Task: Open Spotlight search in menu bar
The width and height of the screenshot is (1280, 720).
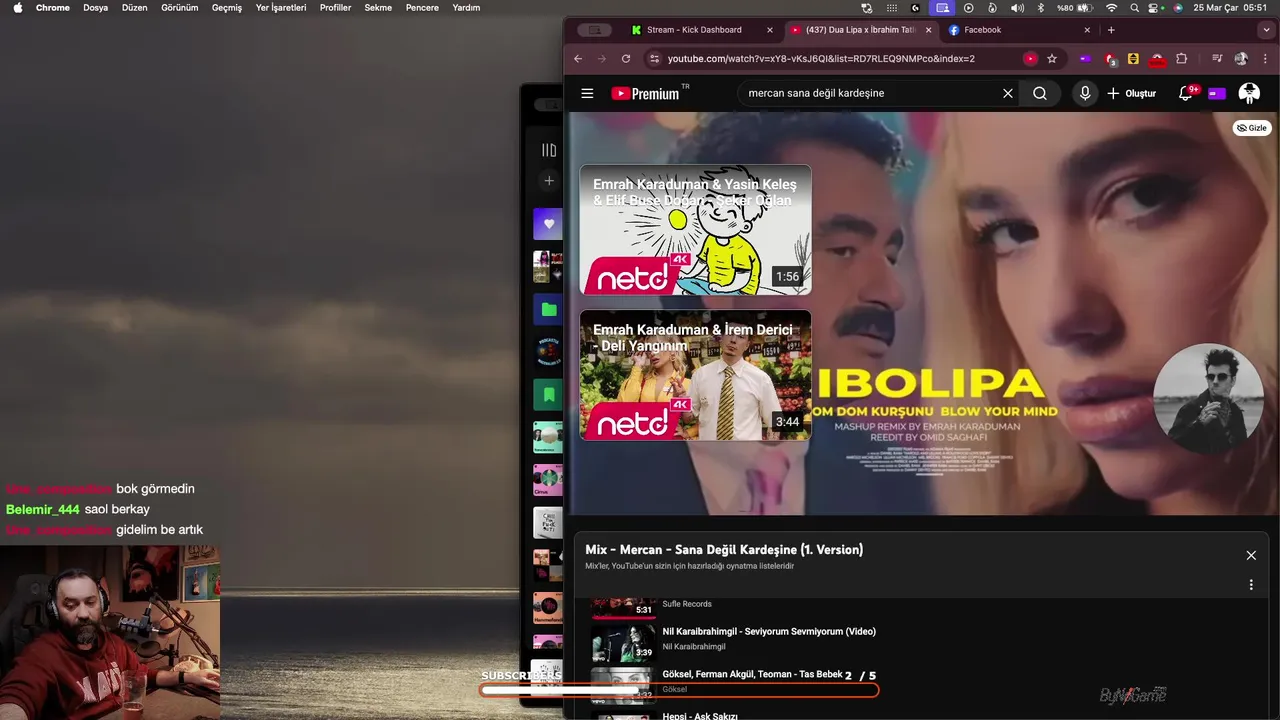Action: coord(1135,7)
